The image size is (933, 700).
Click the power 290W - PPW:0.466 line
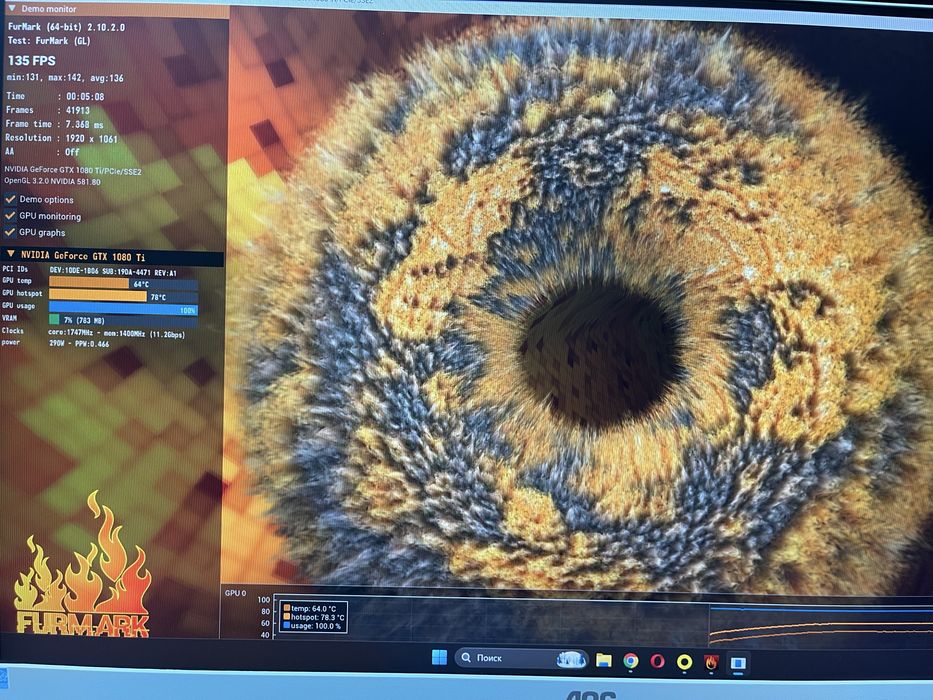tap(55, 343)
